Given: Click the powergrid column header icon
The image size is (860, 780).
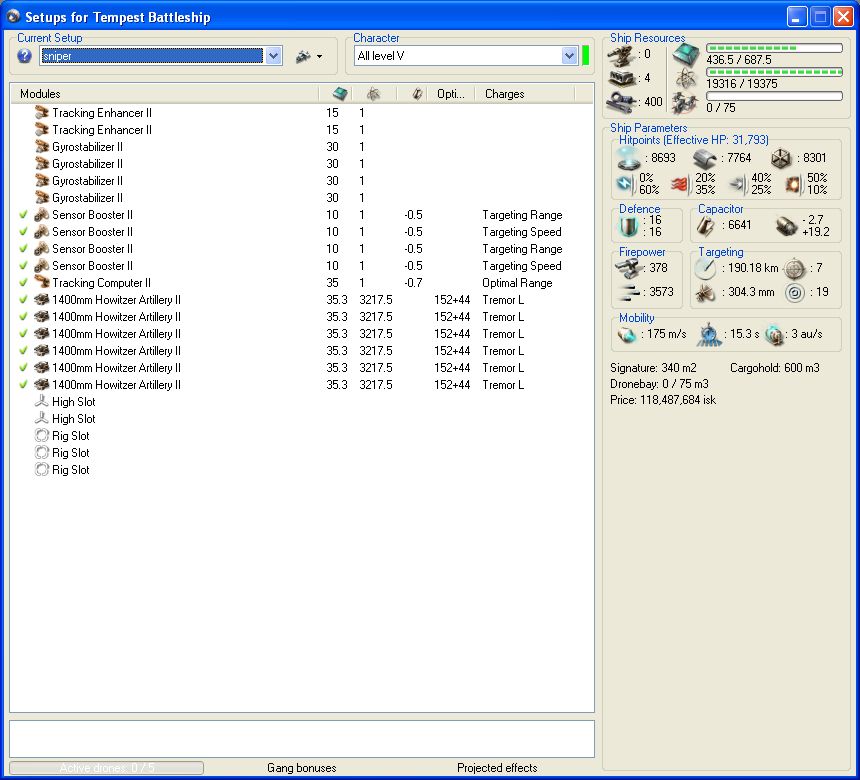Looking at the screenshot, I should tap(374, 94).
